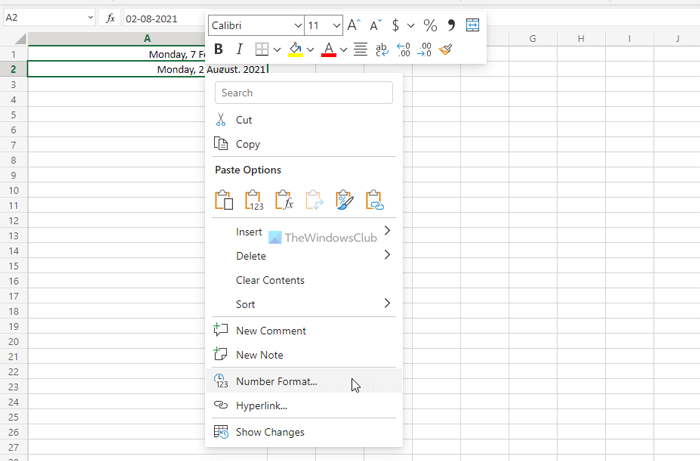Apply percent style format
The image size is (700, 461).
click(x=430, y=25)
